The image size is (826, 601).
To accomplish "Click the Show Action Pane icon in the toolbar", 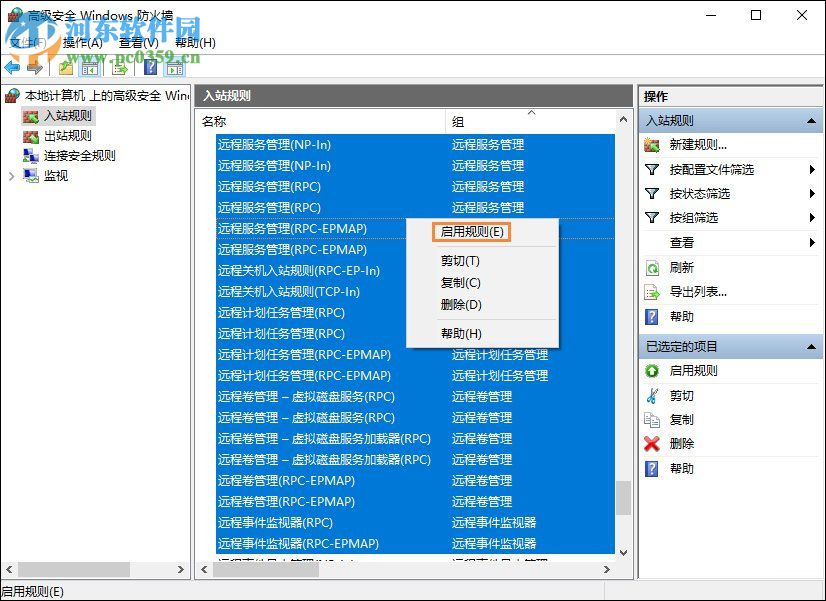I will point(174,68).
